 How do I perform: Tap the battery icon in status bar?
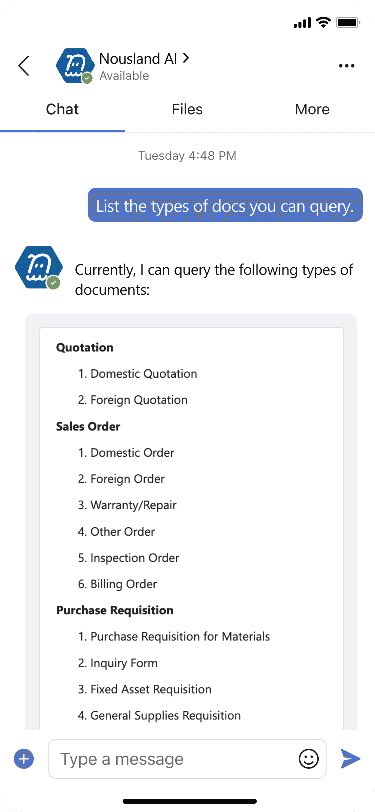(x=345, y=23)
